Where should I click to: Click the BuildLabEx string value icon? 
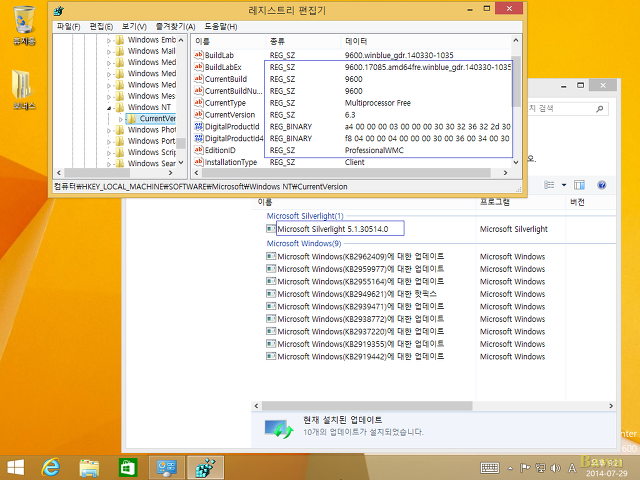pos(199,67)
